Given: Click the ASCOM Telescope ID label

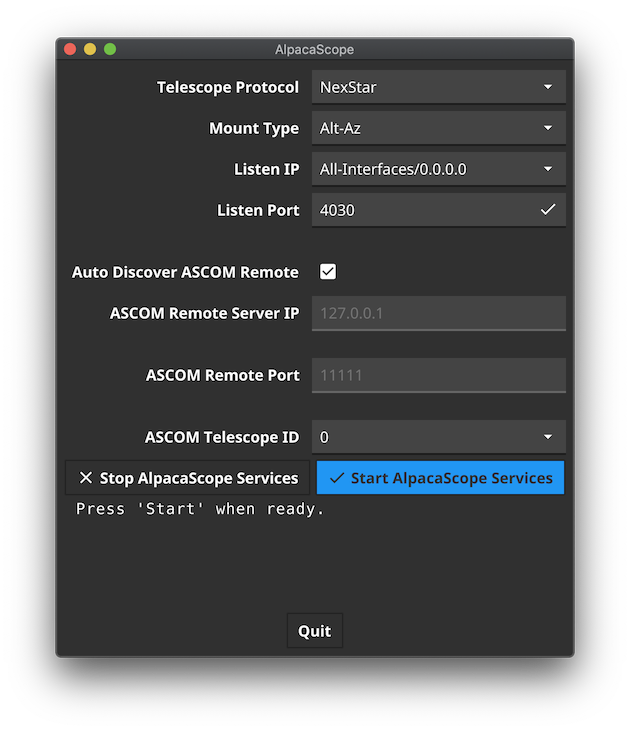Looking at the screenshot, I should (x=222, y=438).
